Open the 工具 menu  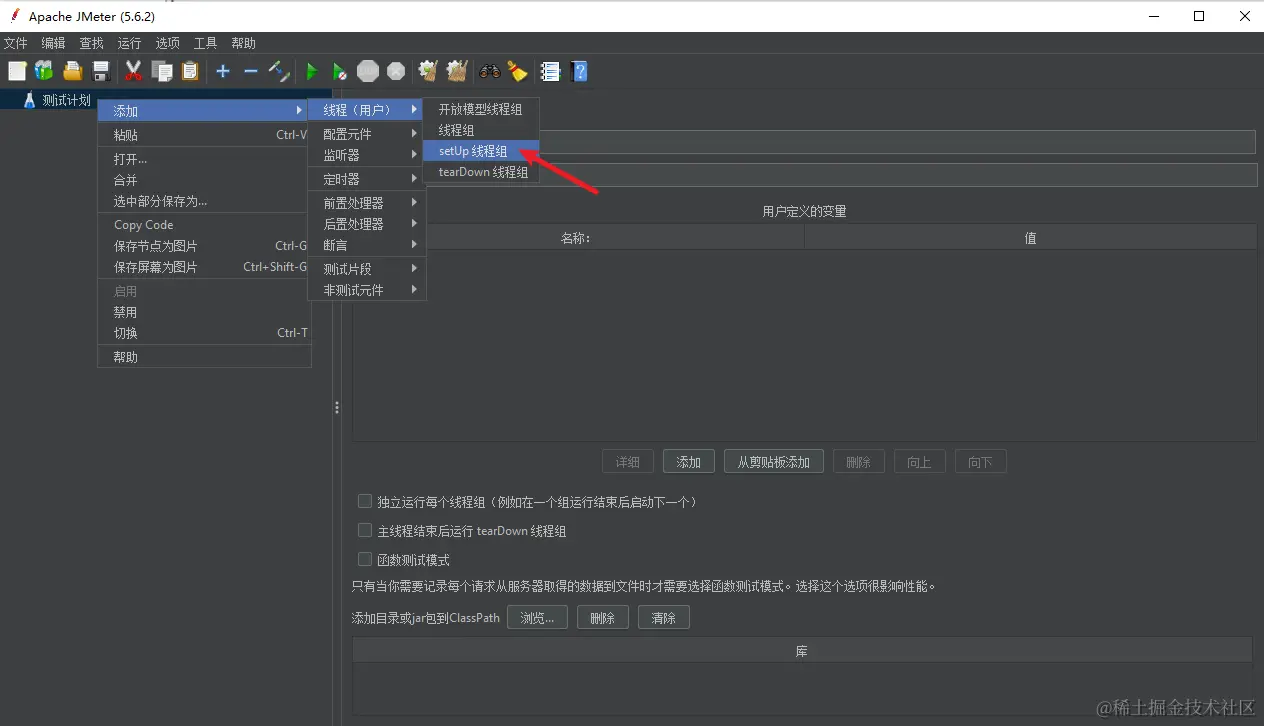[205, 43]
